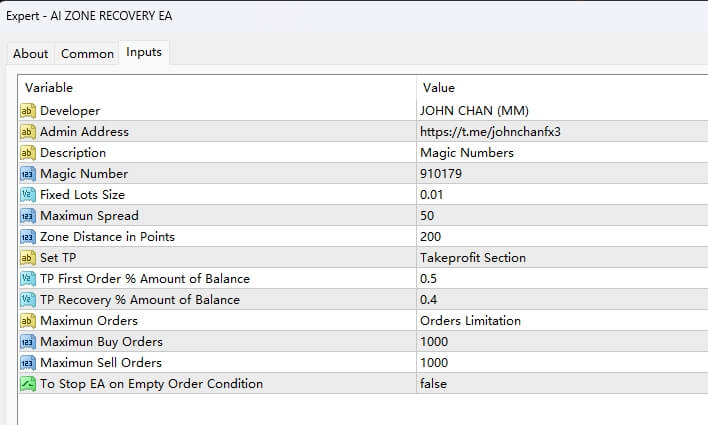The image size is (708, 425).
Task: Click the Variable column header
Action: (x=48, y=88)
